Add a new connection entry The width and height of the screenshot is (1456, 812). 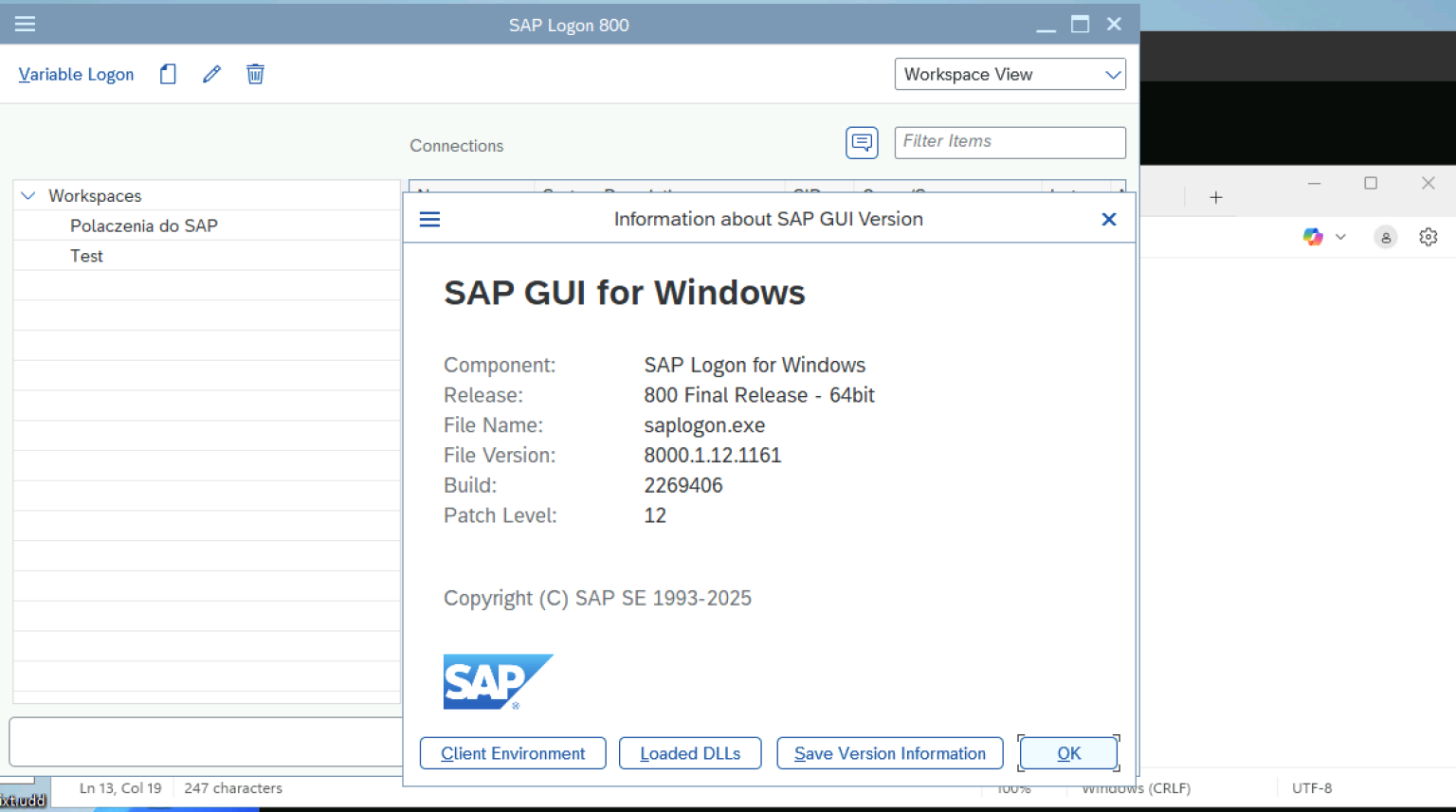point(167,74)
